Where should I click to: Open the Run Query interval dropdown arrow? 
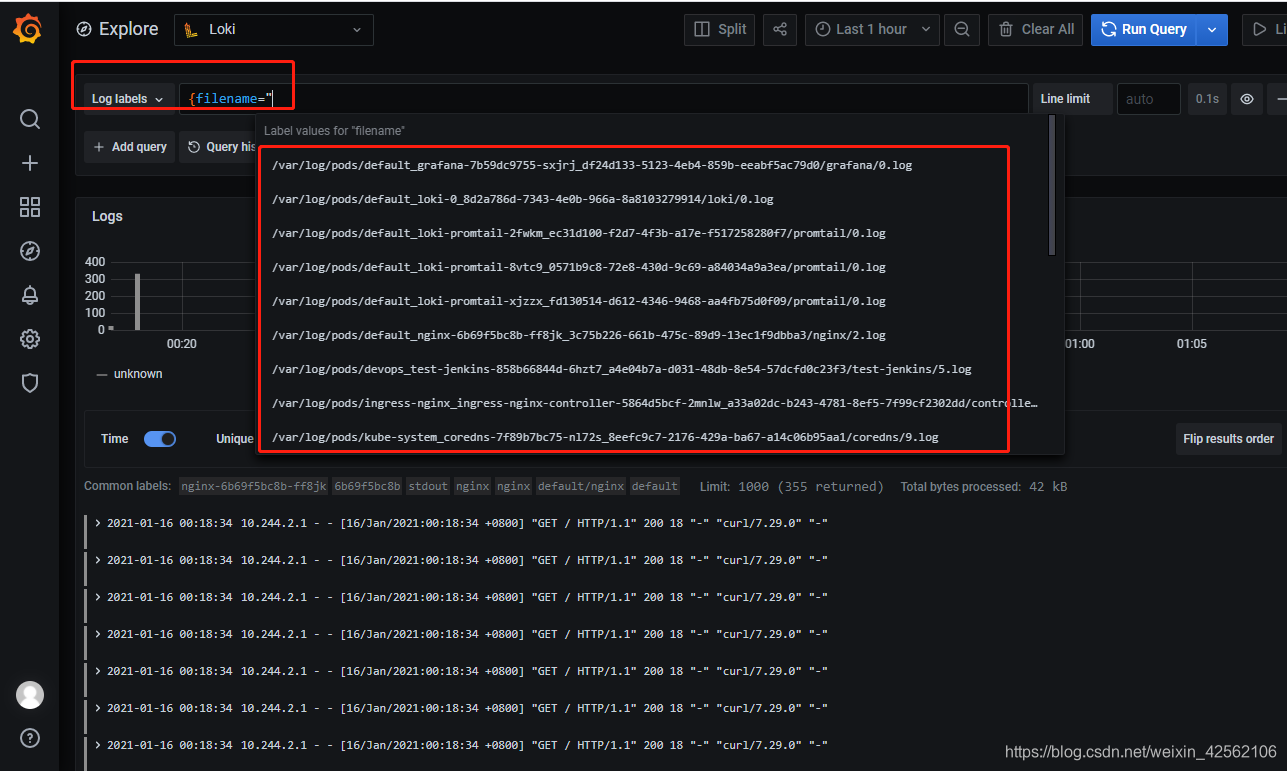1212,29
